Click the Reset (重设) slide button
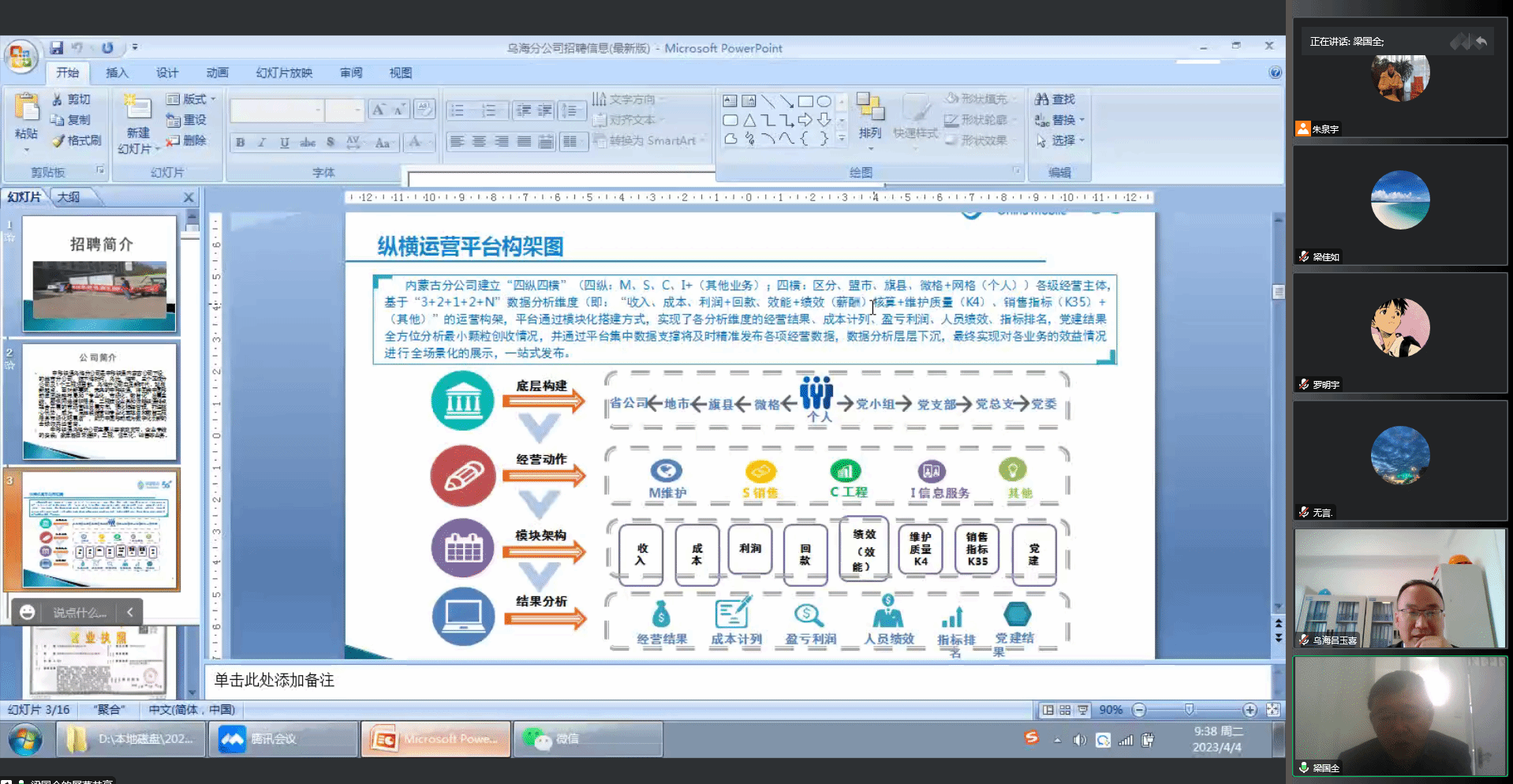 [187, 120]
